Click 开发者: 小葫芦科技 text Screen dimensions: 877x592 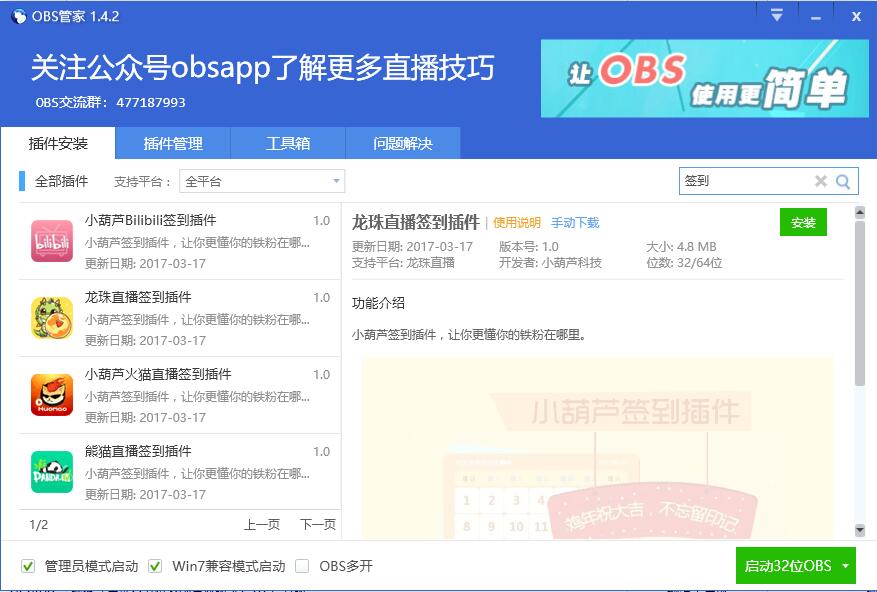pyautogui.click(x=550, y=262)
